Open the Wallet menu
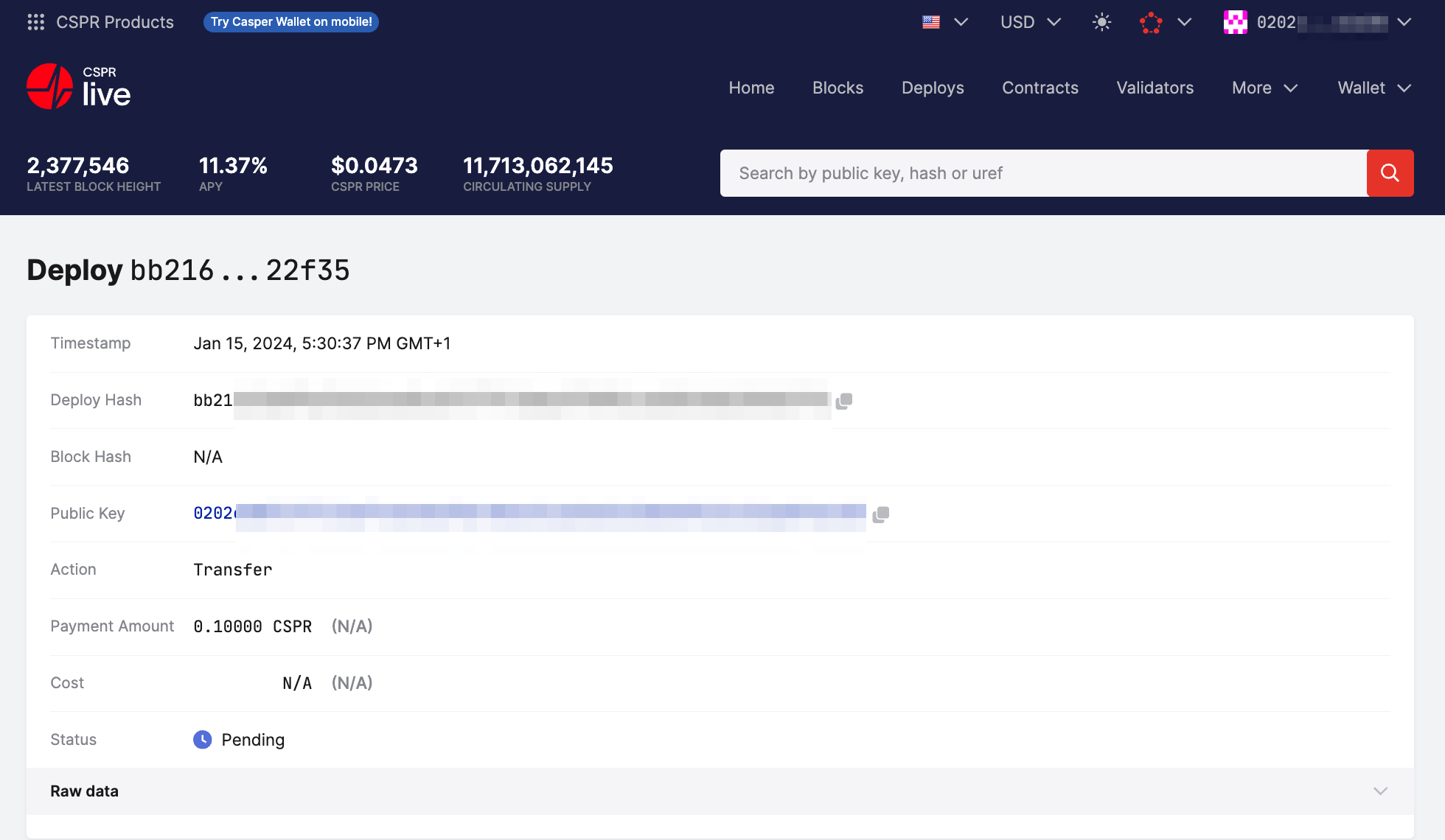The width and height of the screenshot is (1445, 840). point(1373,88)
